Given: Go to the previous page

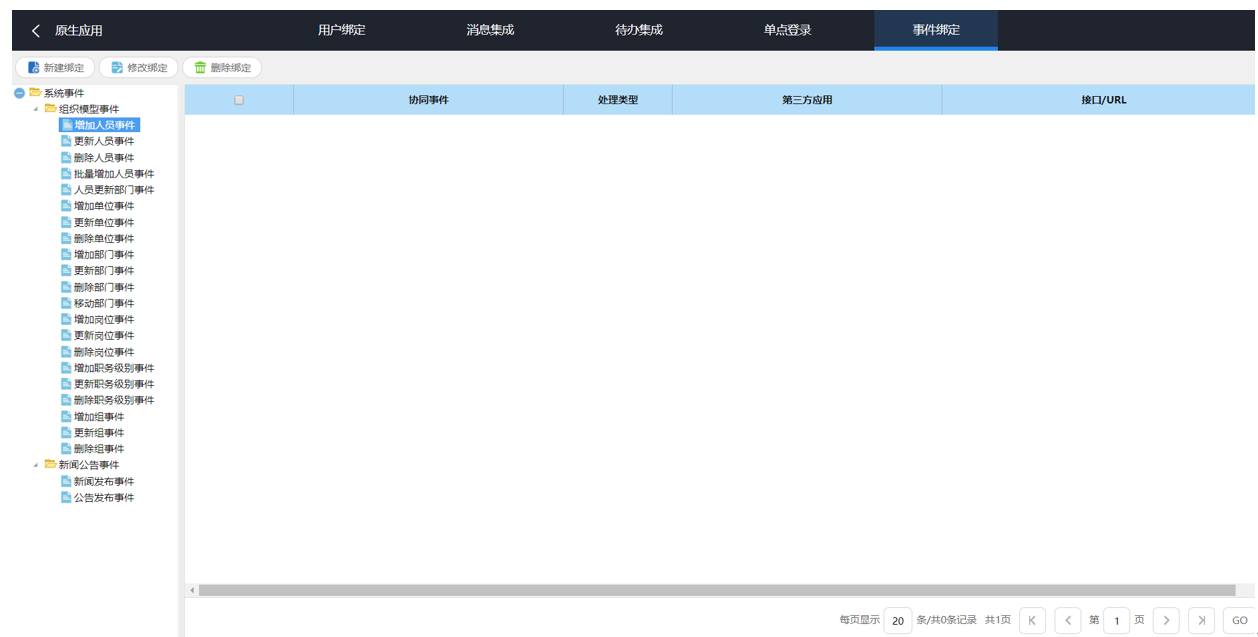Looking at the screenshot, I should click(x=1067, y=620).
